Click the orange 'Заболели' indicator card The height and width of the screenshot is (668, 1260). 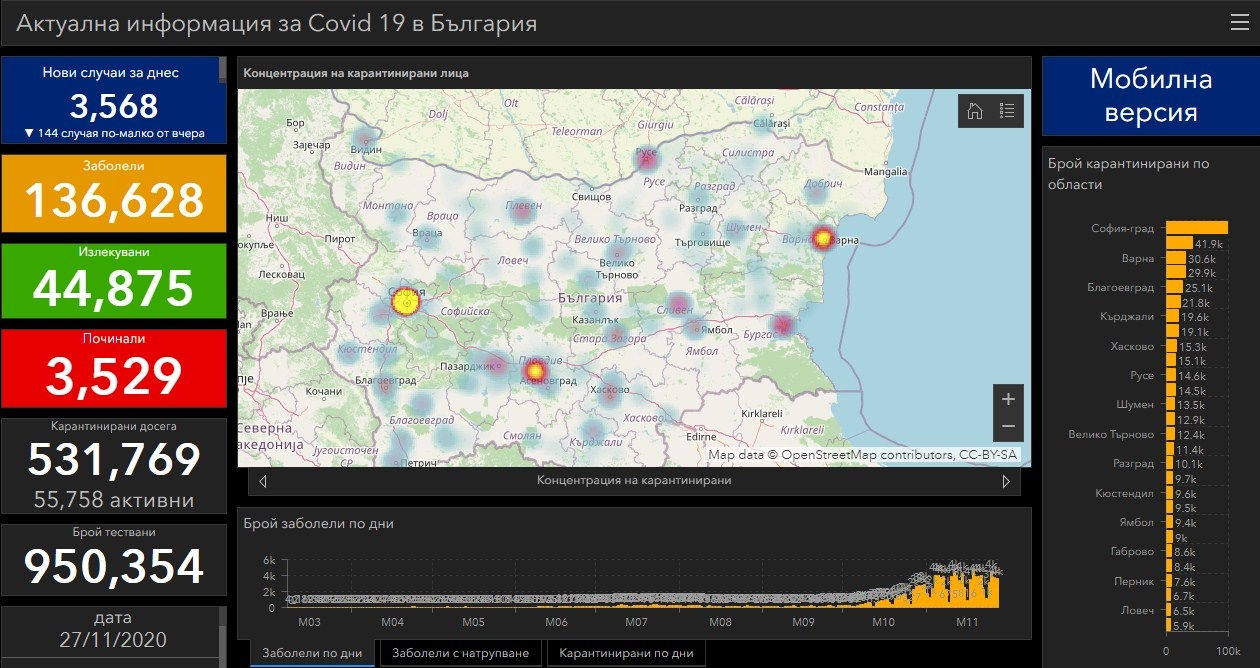click(114, 193)
